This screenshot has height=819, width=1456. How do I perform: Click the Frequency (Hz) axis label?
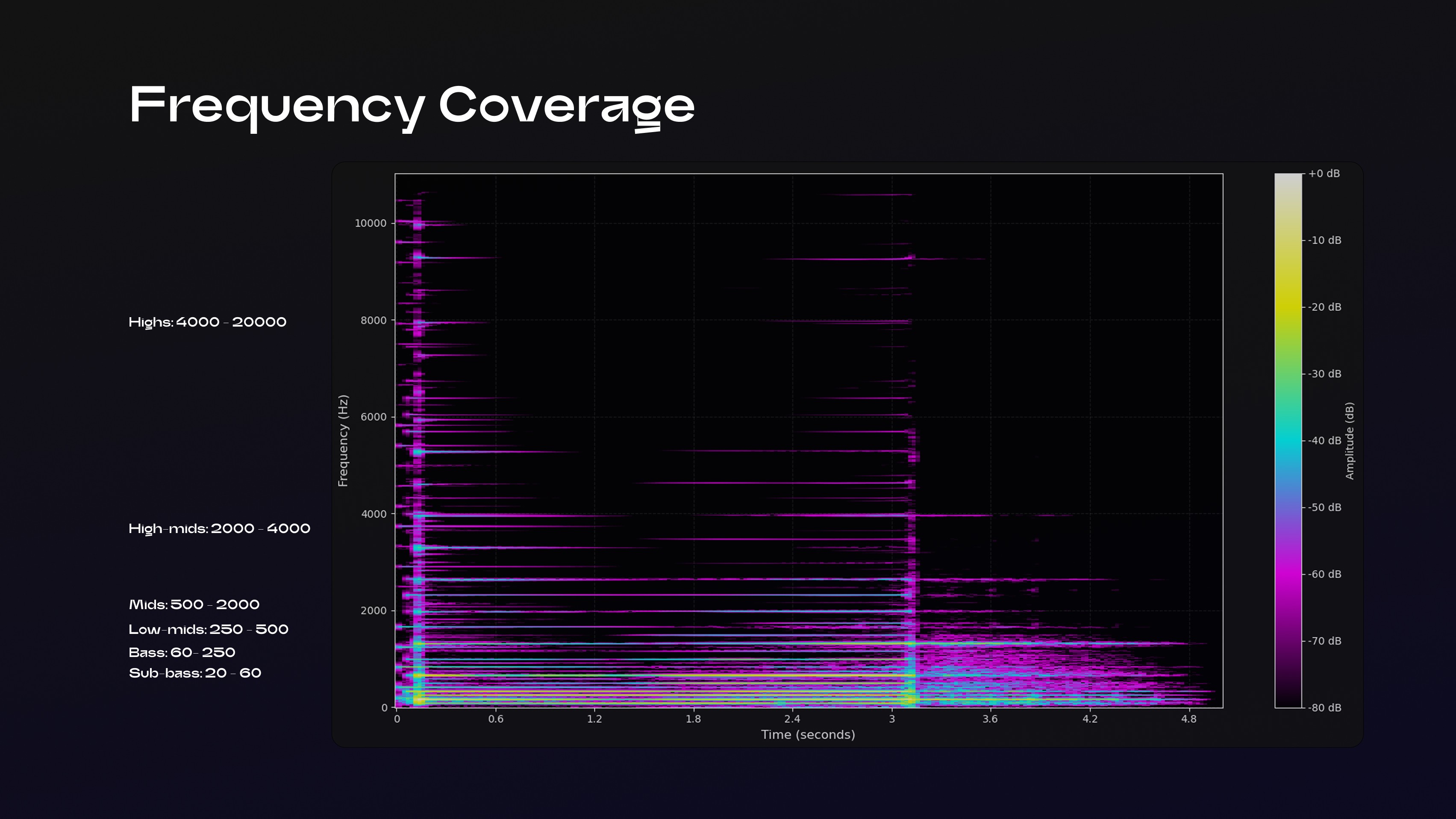tap(343, 440)
